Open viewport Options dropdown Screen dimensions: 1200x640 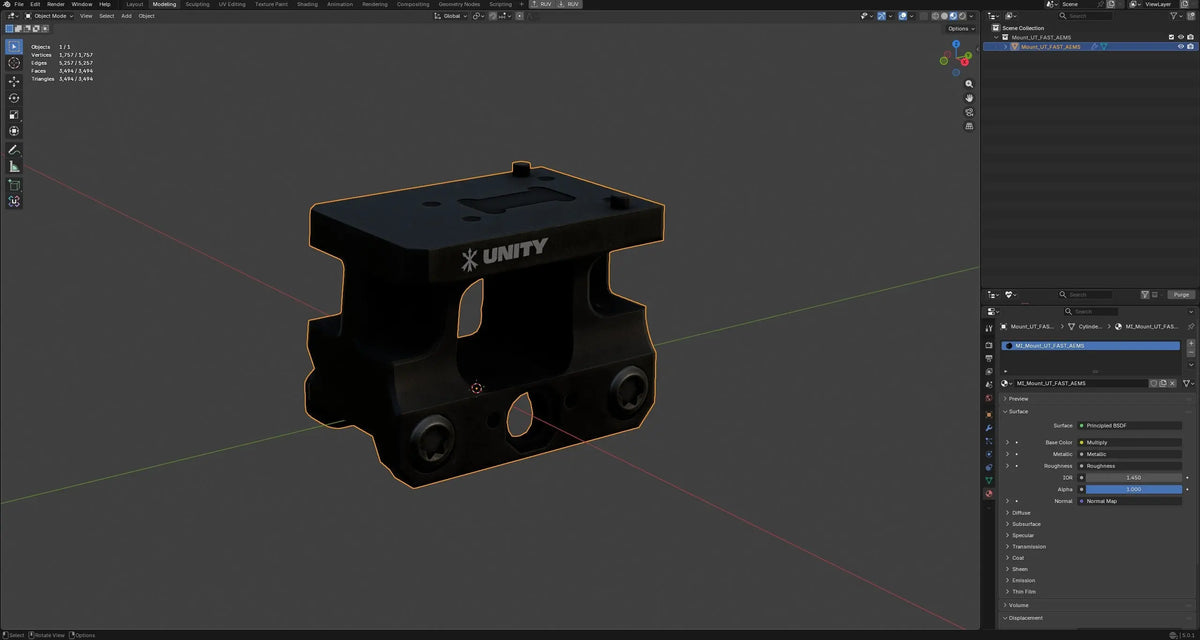960,28
